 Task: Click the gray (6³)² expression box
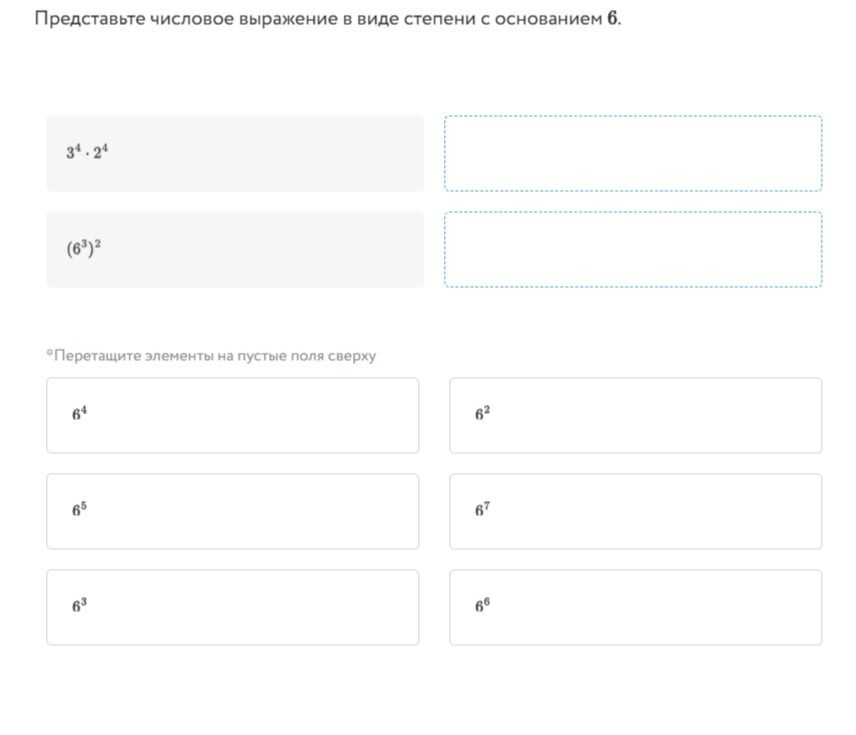235,249
